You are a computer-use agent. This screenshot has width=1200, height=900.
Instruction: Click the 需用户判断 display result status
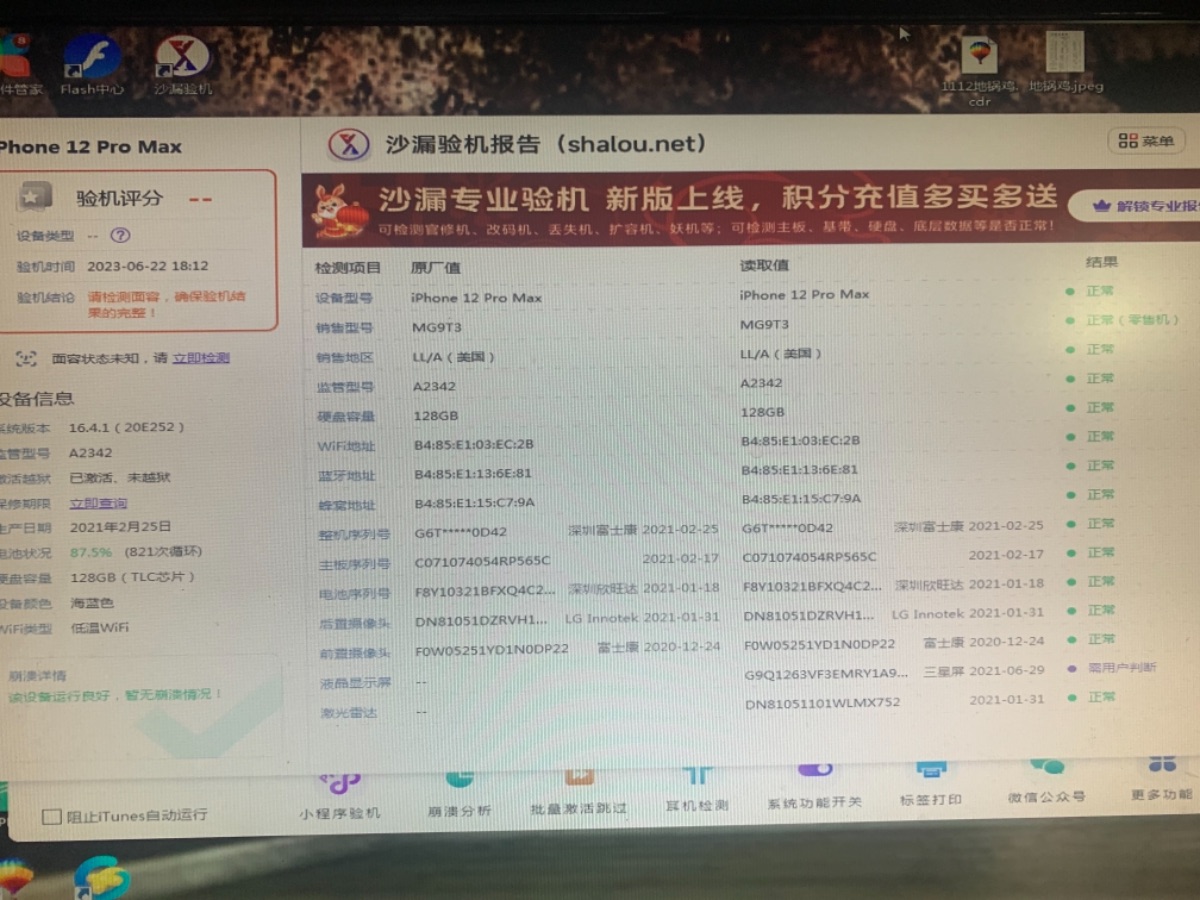click(x=1122, y=667)
